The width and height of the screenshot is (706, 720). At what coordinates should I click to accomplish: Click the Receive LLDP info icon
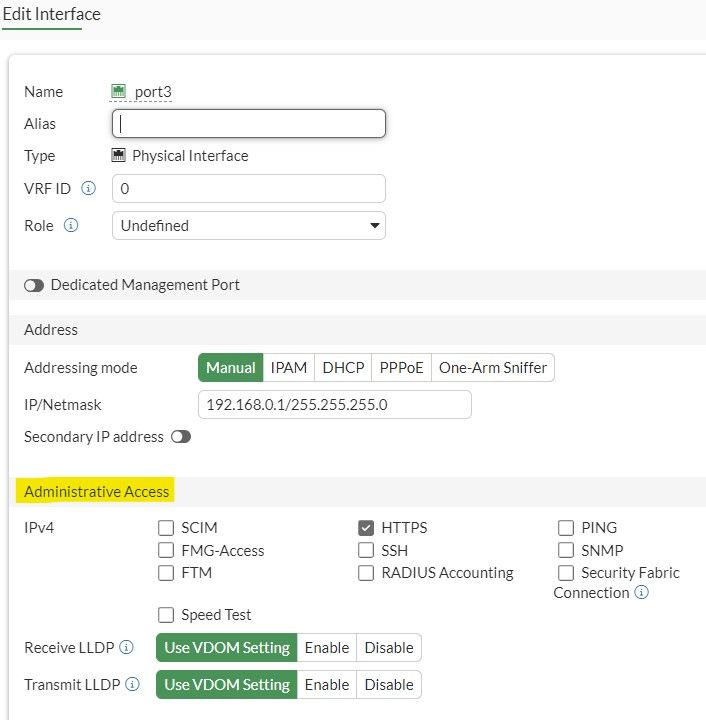click(x=127, y=647)
